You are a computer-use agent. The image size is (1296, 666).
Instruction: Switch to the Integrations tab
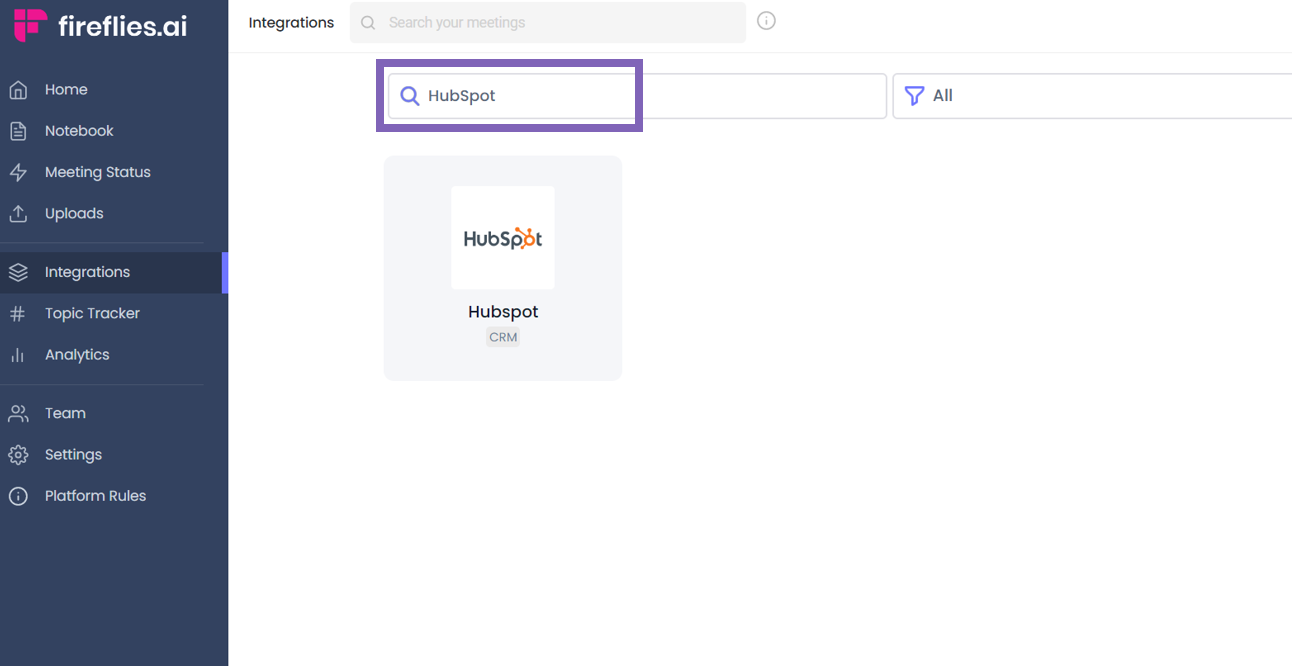291,21
